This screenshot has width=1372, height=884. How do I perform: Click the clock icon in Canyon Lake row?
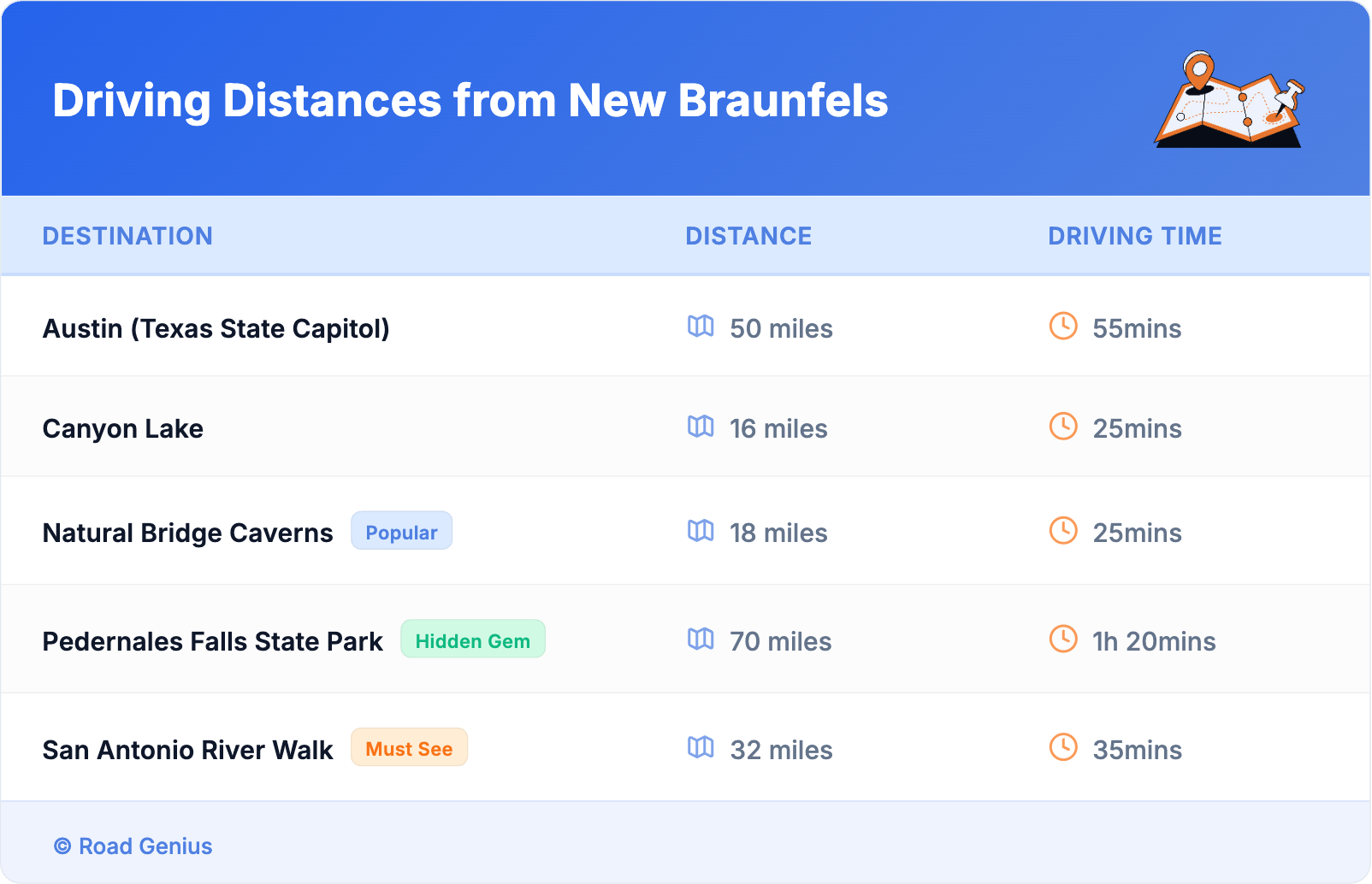coord(1063,427)
